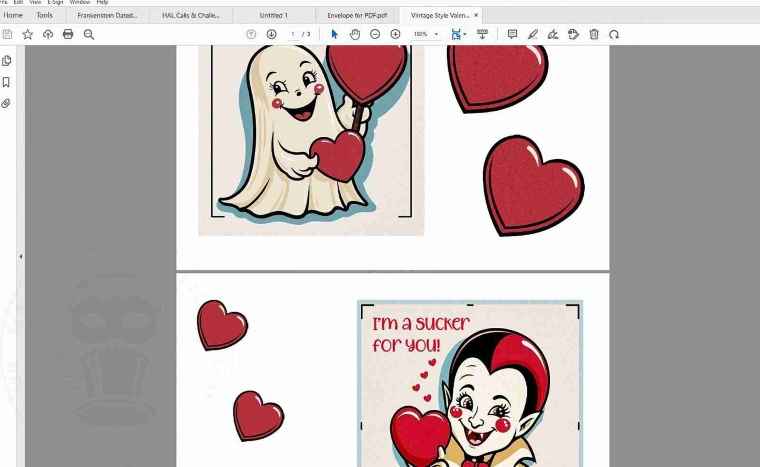Click the cloud upload icon
Image resolution: width=760 pixels, height=467 pixels.
(x=48, y=34)
